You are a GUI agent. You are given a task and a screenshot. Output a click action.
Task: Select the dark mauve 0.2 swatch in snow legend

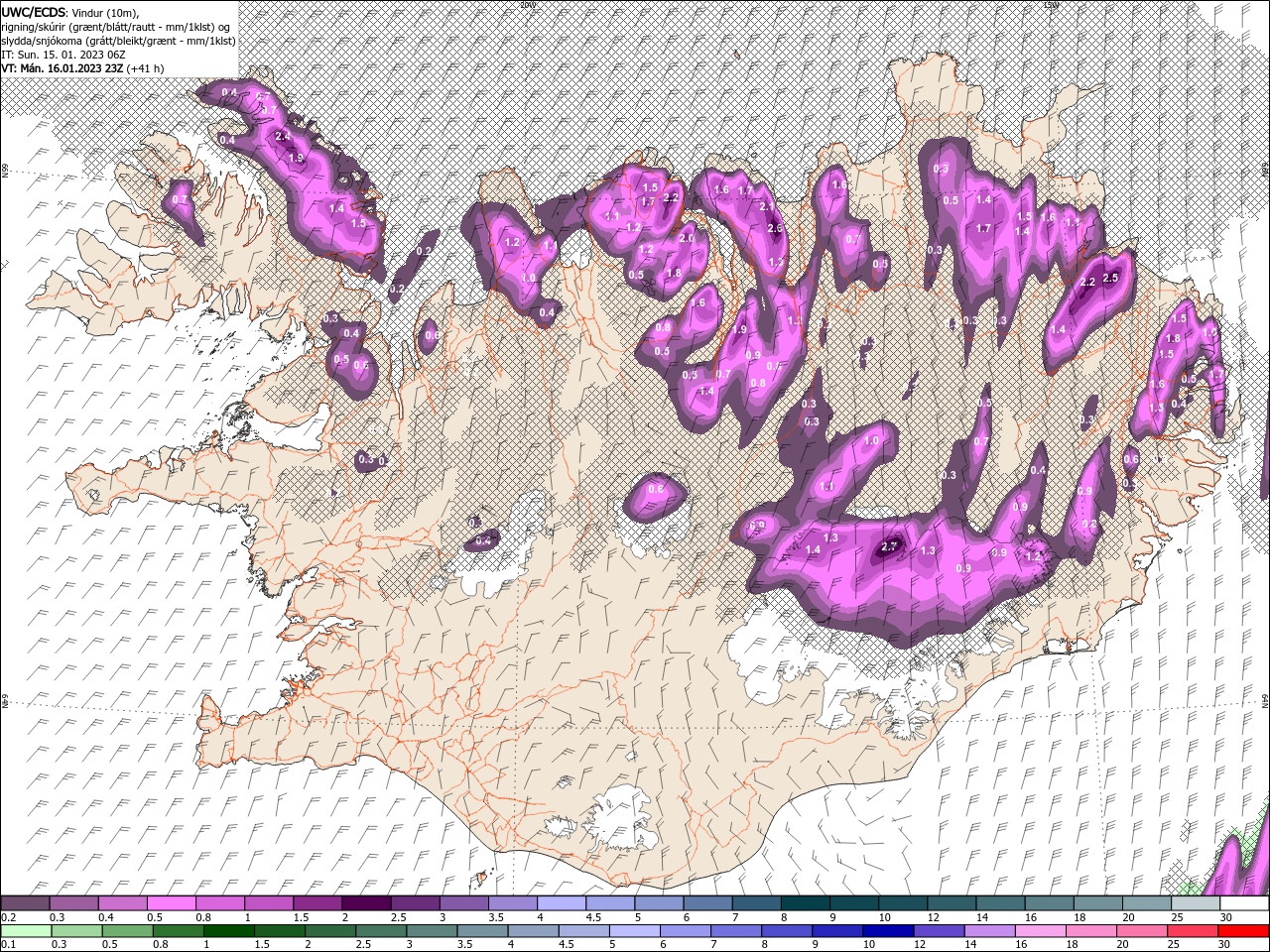[25, 903]
